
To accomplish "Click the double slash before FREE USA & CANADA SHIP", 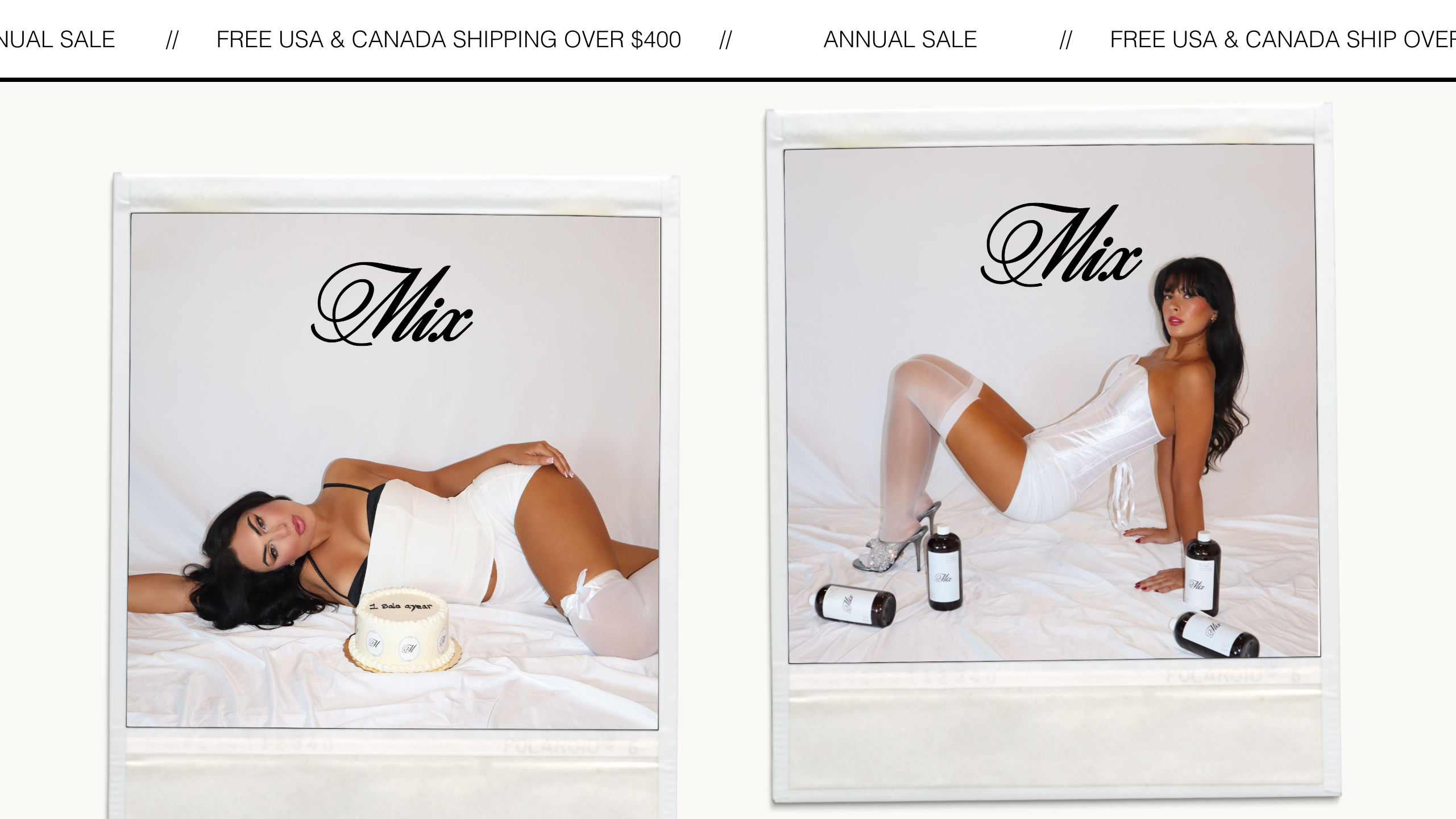I will tap(1066, 40).
